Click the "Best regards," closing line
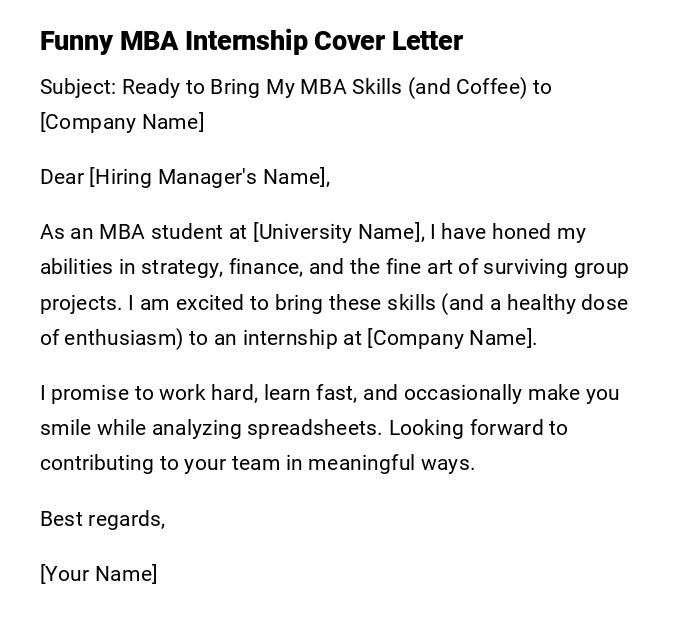This screenshot has height=636, width=700. 102,519
